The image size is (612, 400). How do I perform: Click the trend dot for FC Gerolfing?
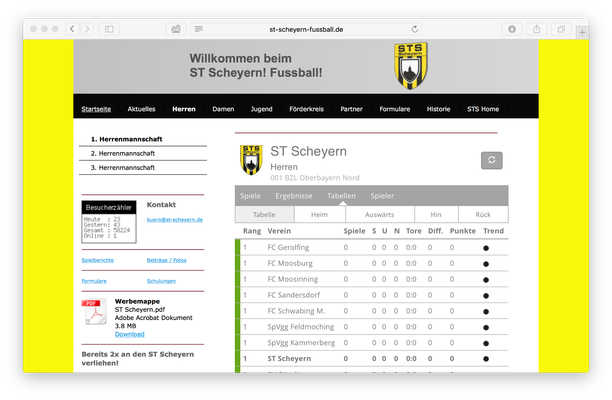(486, 248)
